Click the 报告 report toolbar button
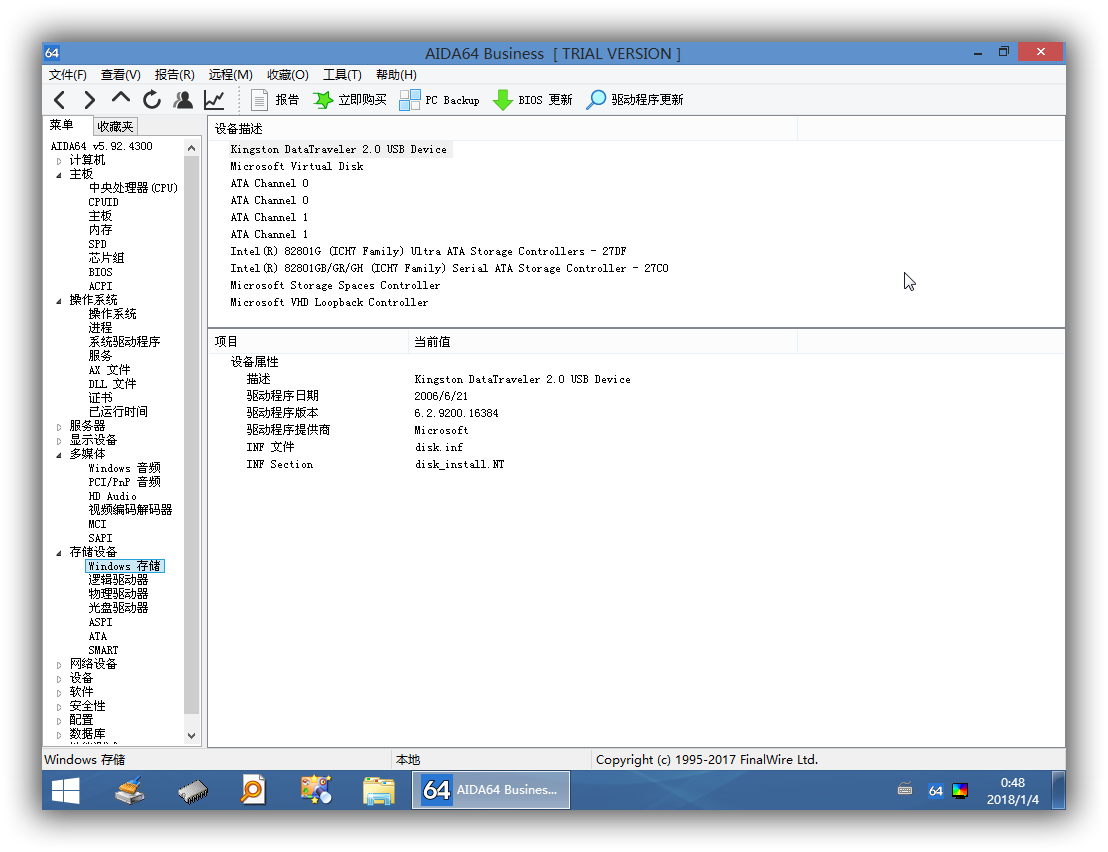 [275, 100]
